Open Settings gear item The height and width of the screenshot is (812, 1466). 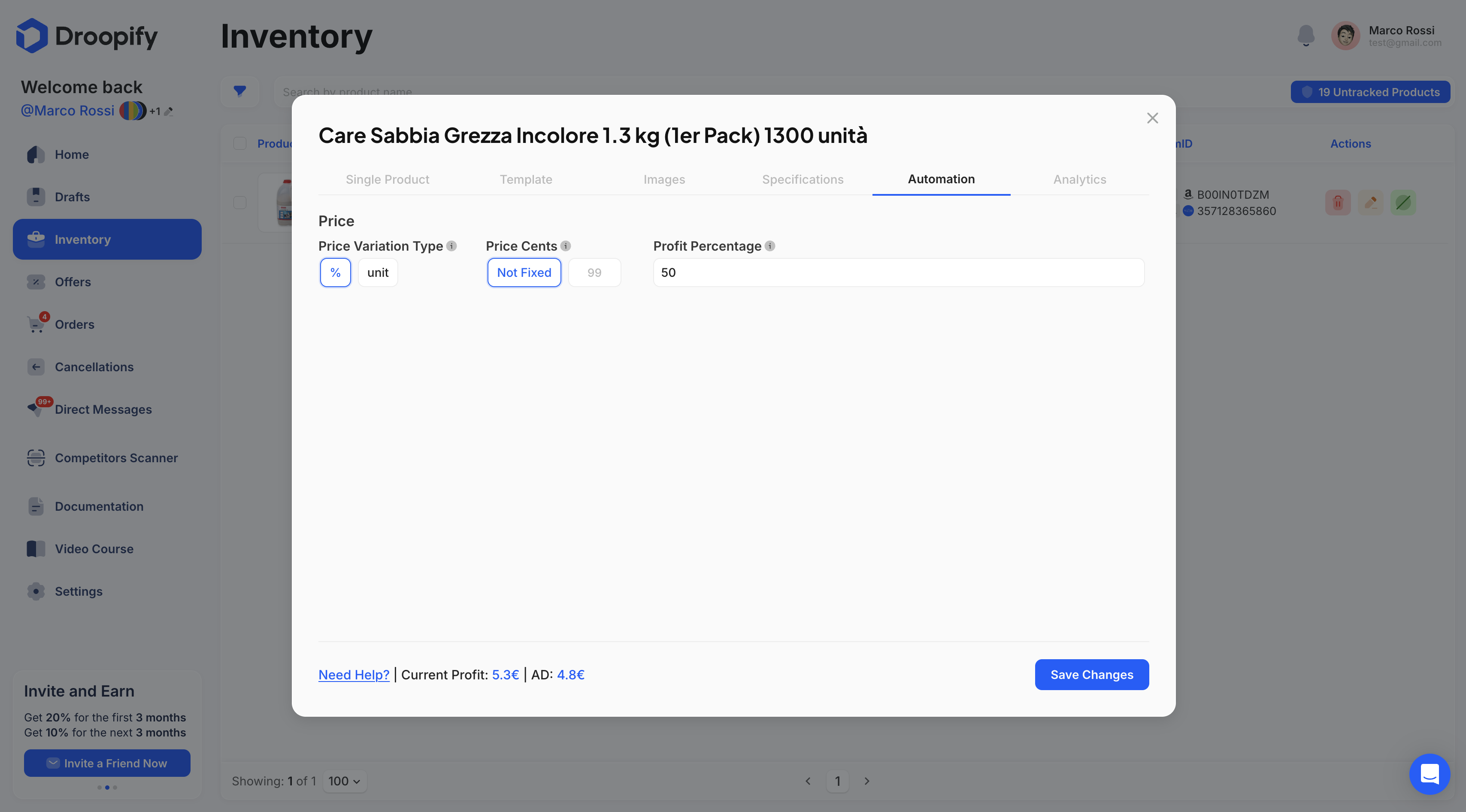79,591
